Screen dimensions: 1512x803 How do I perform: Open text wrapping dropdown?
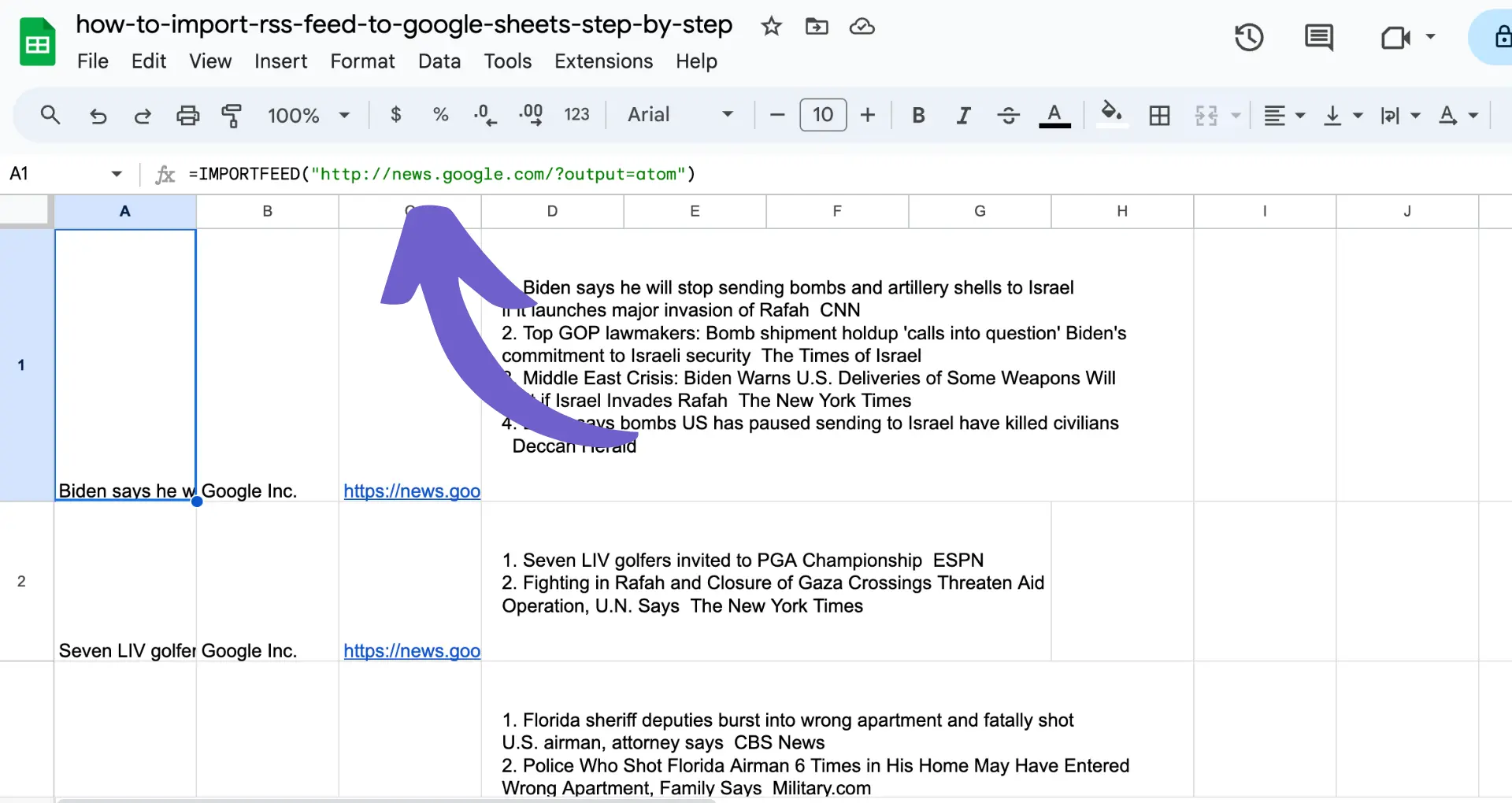pyautogui.click(x=1400, y=116)
